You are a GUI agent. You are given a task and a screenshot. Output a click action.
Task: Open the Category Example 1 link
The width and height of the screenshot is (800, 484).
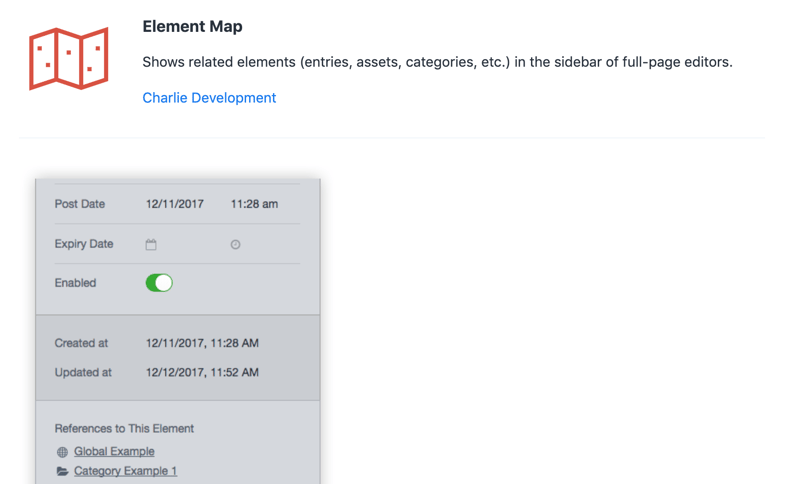(125, 471)
